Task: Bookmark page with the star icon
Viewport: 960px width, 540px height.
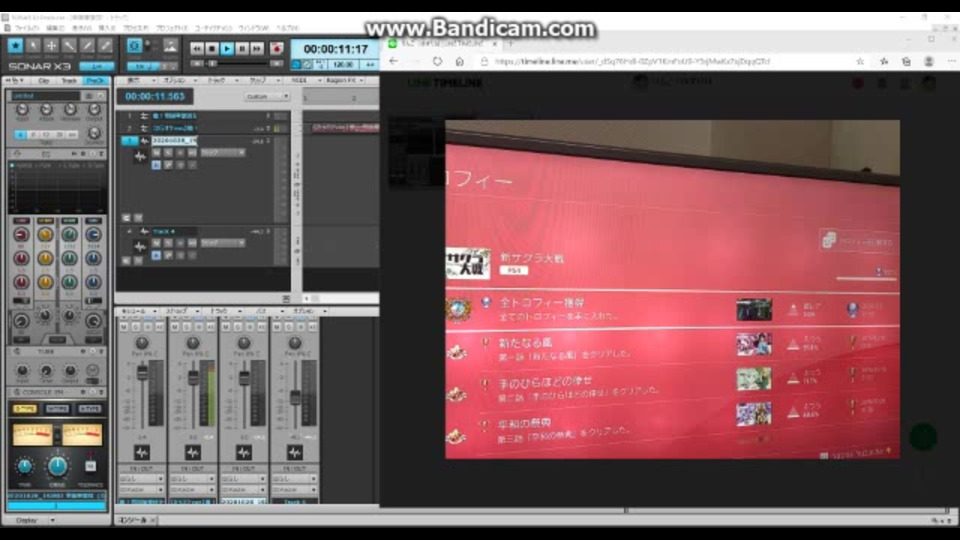Action: [860, 61]
